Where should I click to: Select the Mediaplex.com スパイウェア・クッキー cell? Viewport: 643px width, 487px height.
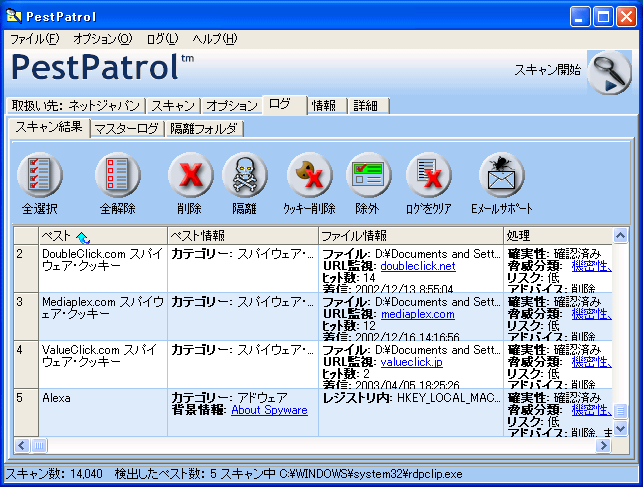103,316
